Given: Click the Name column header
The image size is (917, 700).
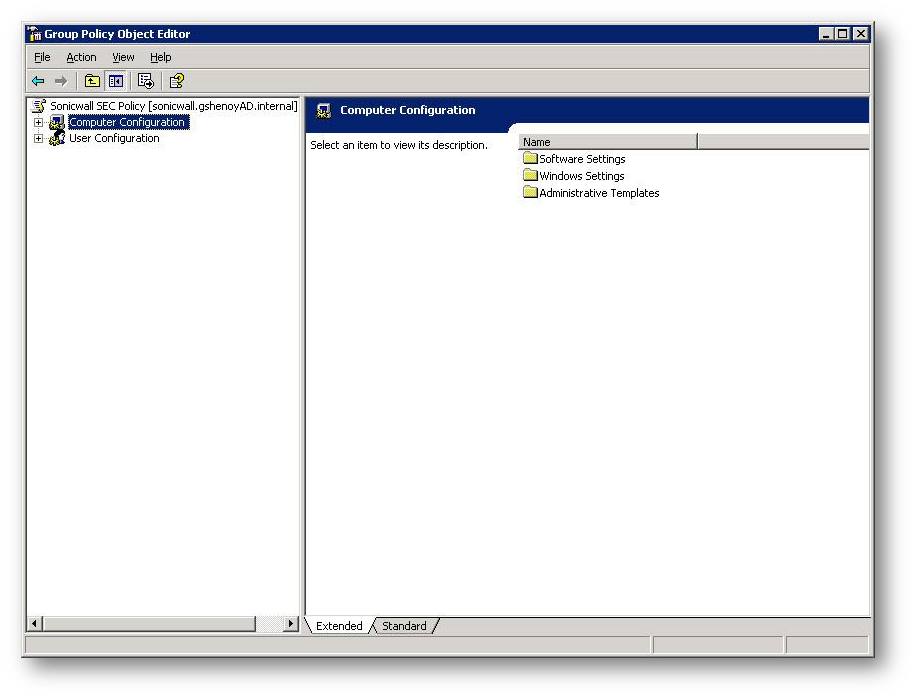Looking at the screenshot, I should (x=607, y=142).
